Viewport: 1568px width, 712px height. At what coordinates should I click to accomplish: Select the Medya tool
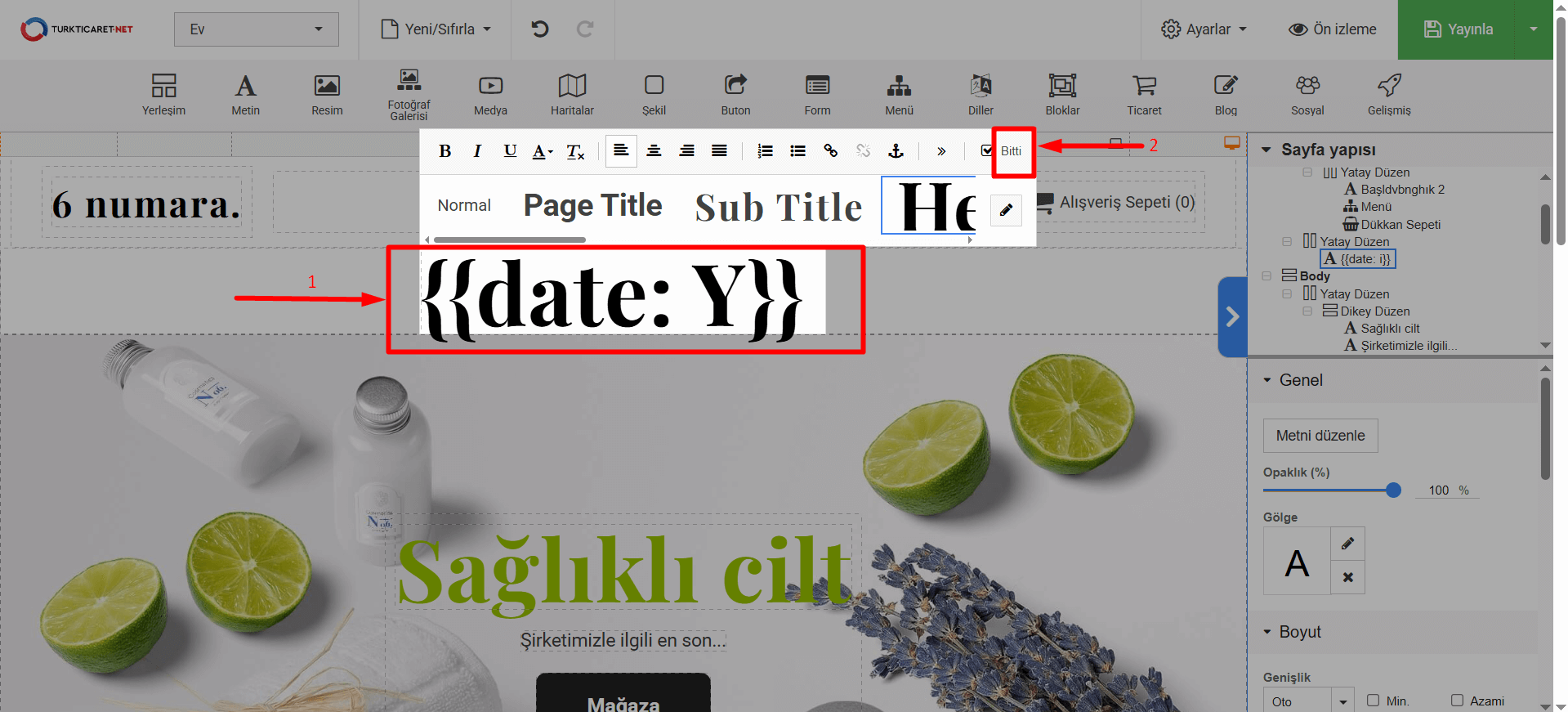(x=490, y=95)
